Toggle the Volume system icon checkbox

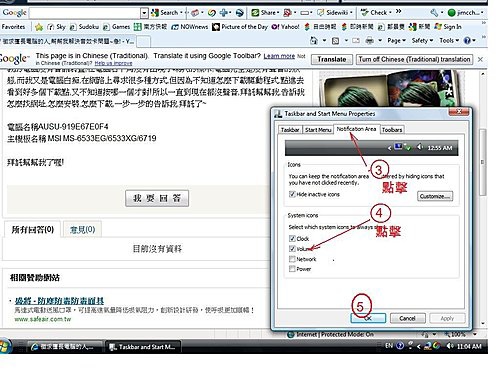coord(292,248)
